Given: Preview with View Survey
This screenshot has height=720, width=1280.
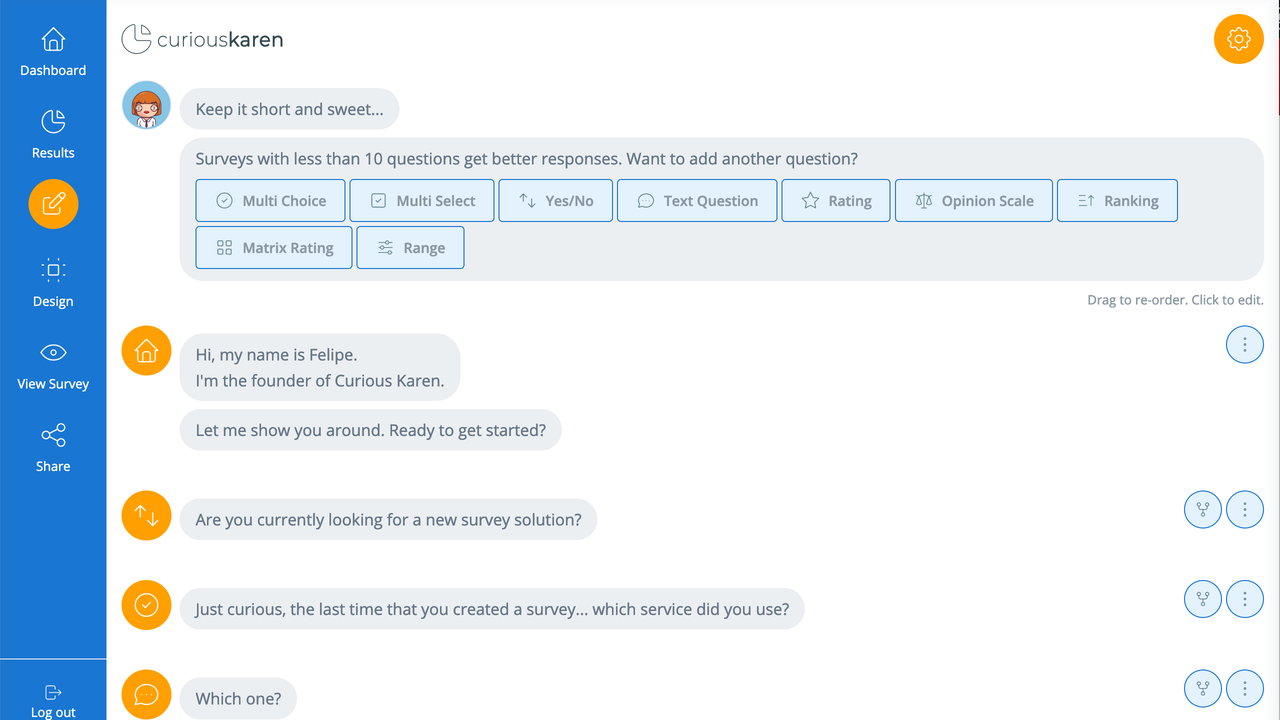Looking at the screenshot, I should [53, 366].
